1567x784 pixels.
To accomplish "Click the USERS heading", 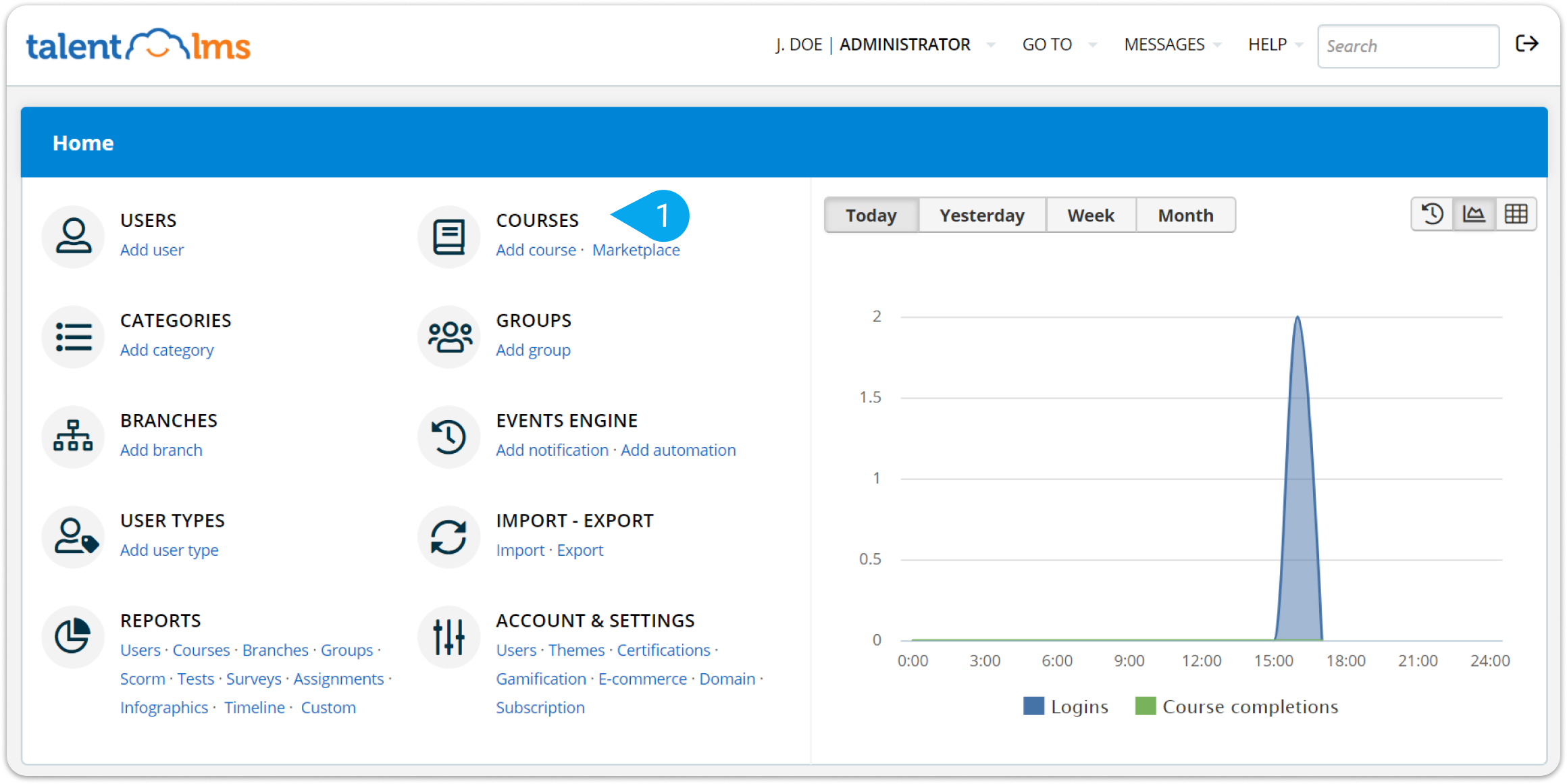I will (149, 220).
